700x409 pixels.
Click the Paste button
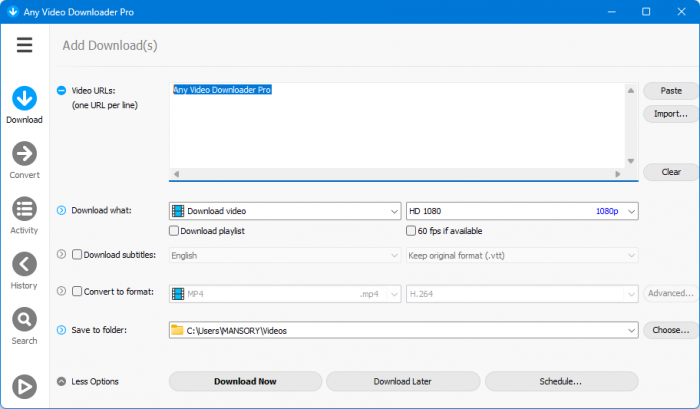pyautogui.click(x=671, y=91)
